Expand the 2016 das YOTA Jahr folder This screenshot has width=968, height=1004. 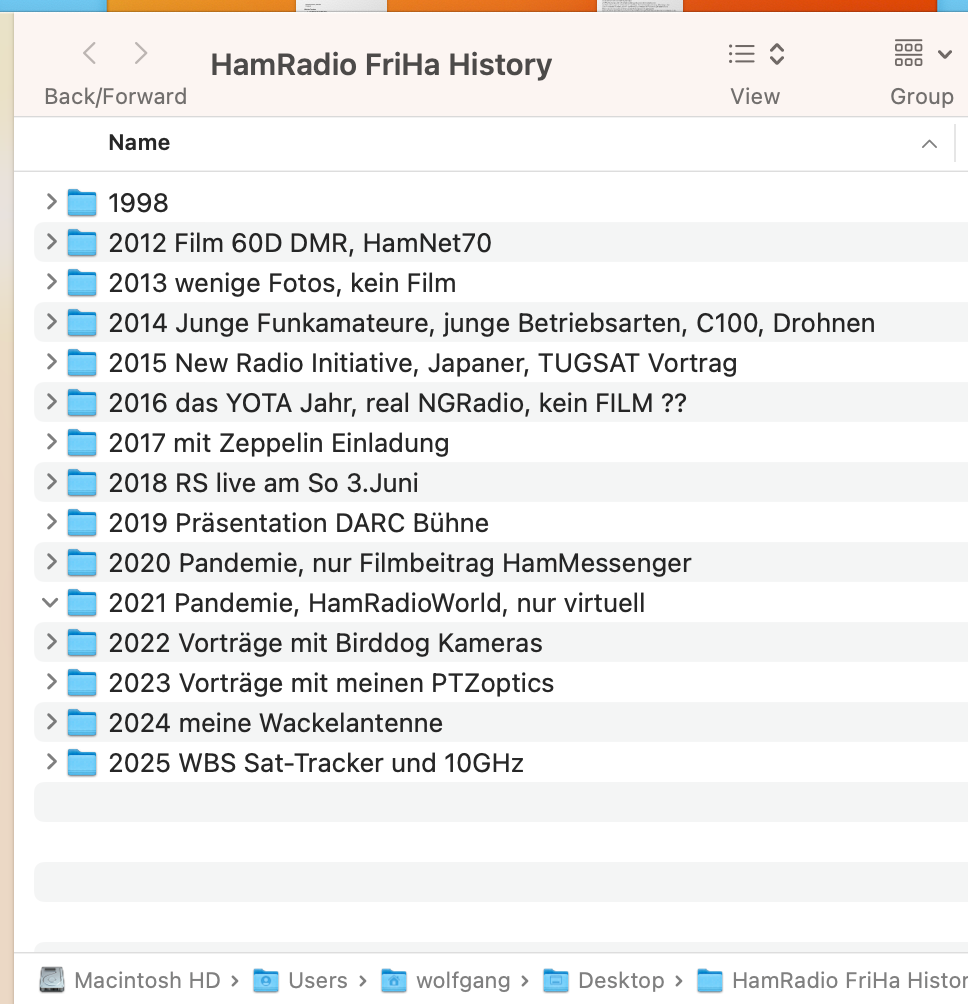[x=51, y=403]
